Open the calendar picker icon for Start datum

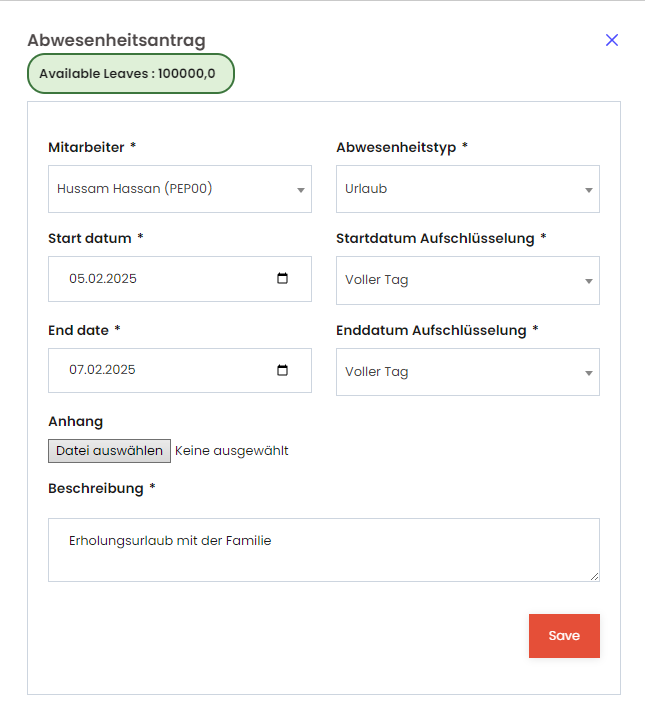(x=282, y=278)
